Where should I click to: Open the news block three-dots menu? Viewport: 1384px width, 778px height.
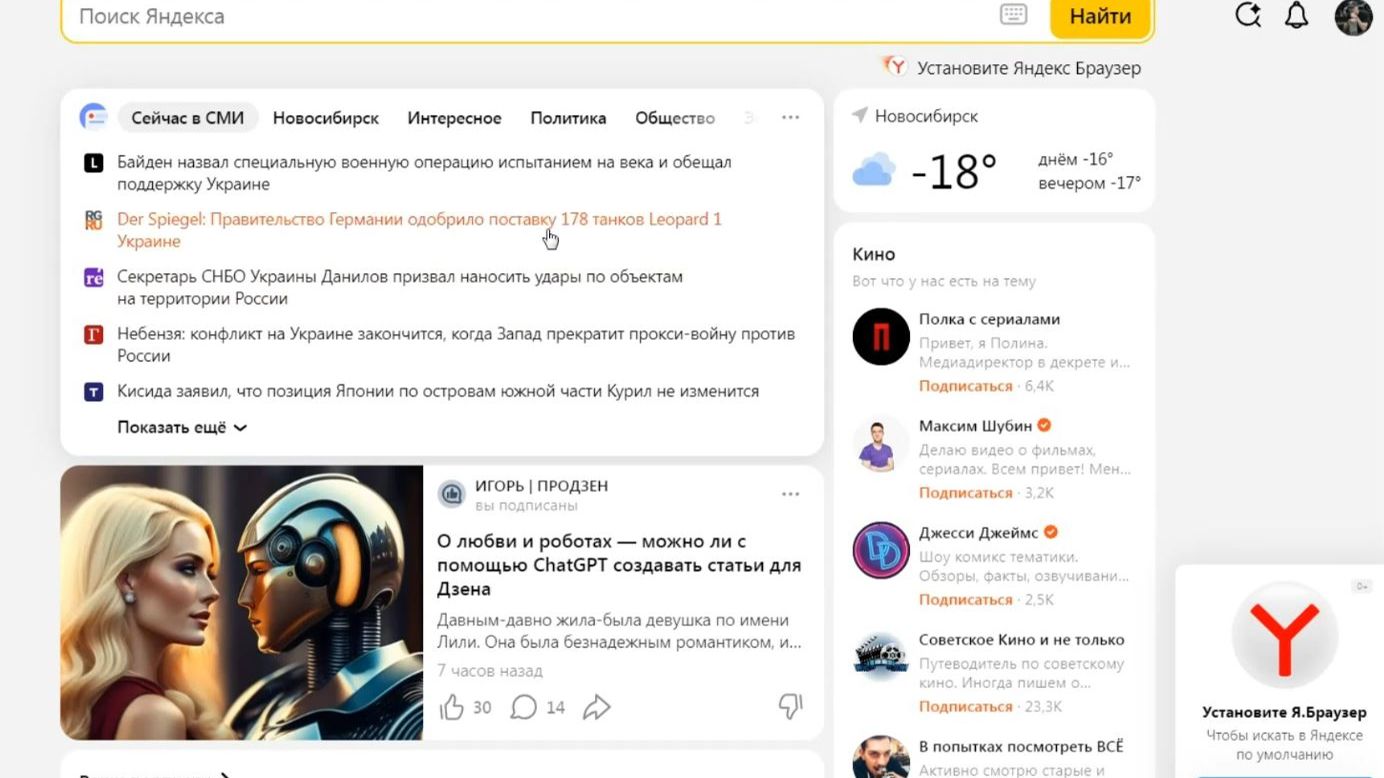[790, 118]
